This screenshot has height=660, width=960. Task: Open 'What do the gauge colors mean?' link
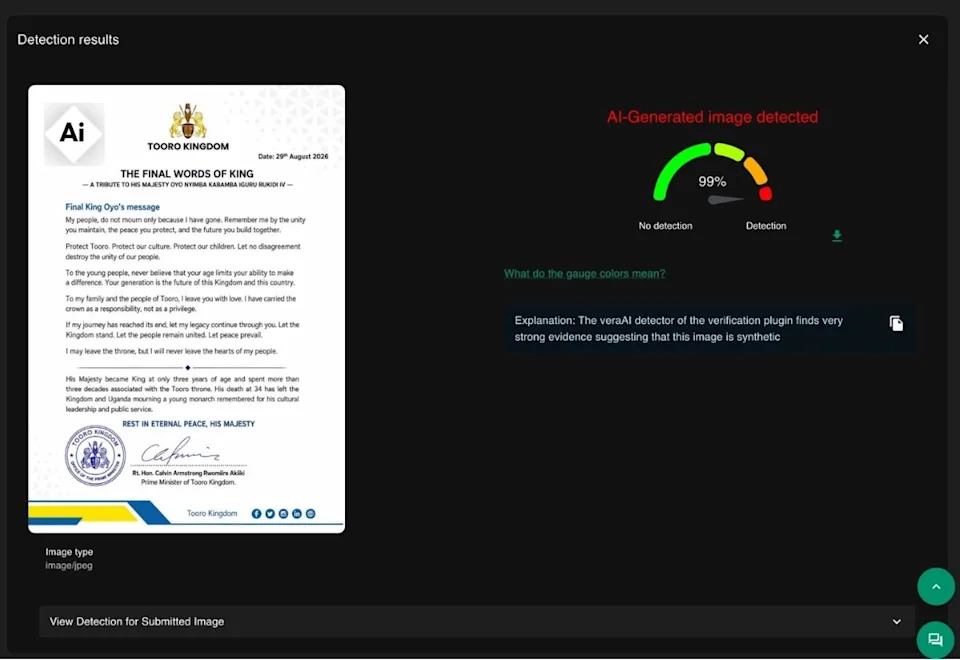(584, 274)
